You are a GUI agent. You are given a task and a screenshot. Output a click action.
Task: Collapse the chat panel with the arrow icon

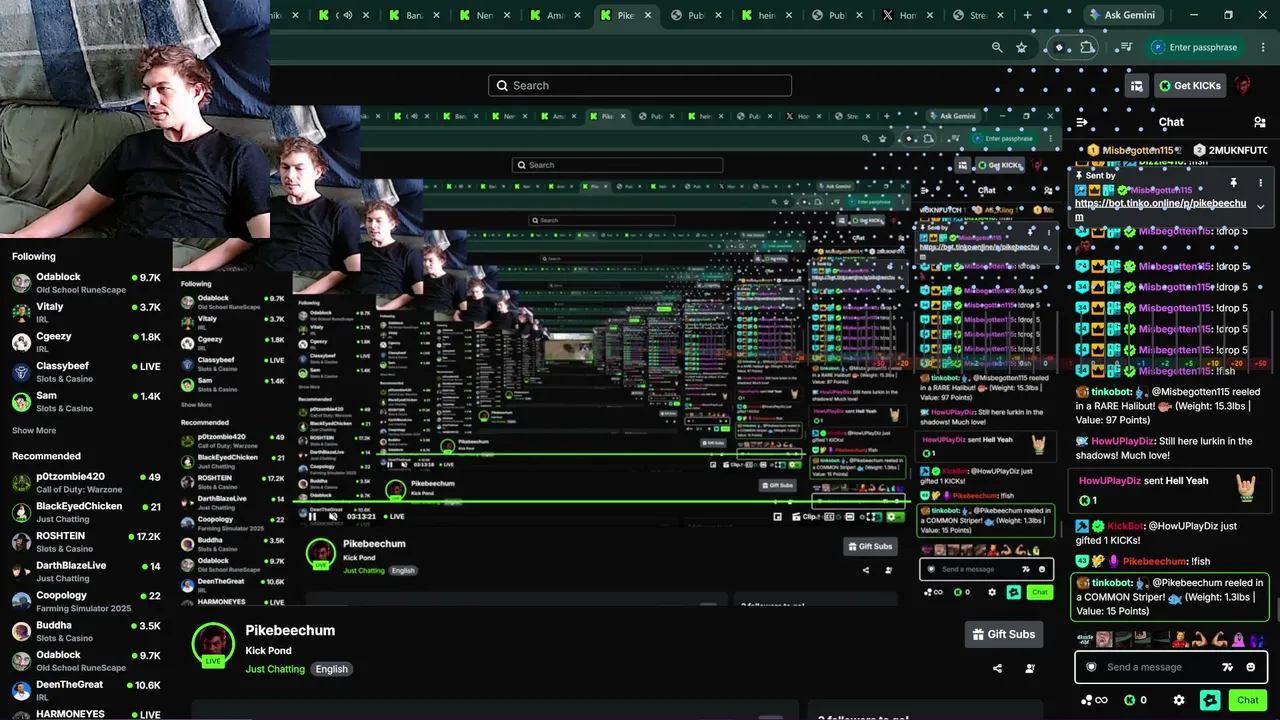pyautogui.click(x=1081, y=122)
